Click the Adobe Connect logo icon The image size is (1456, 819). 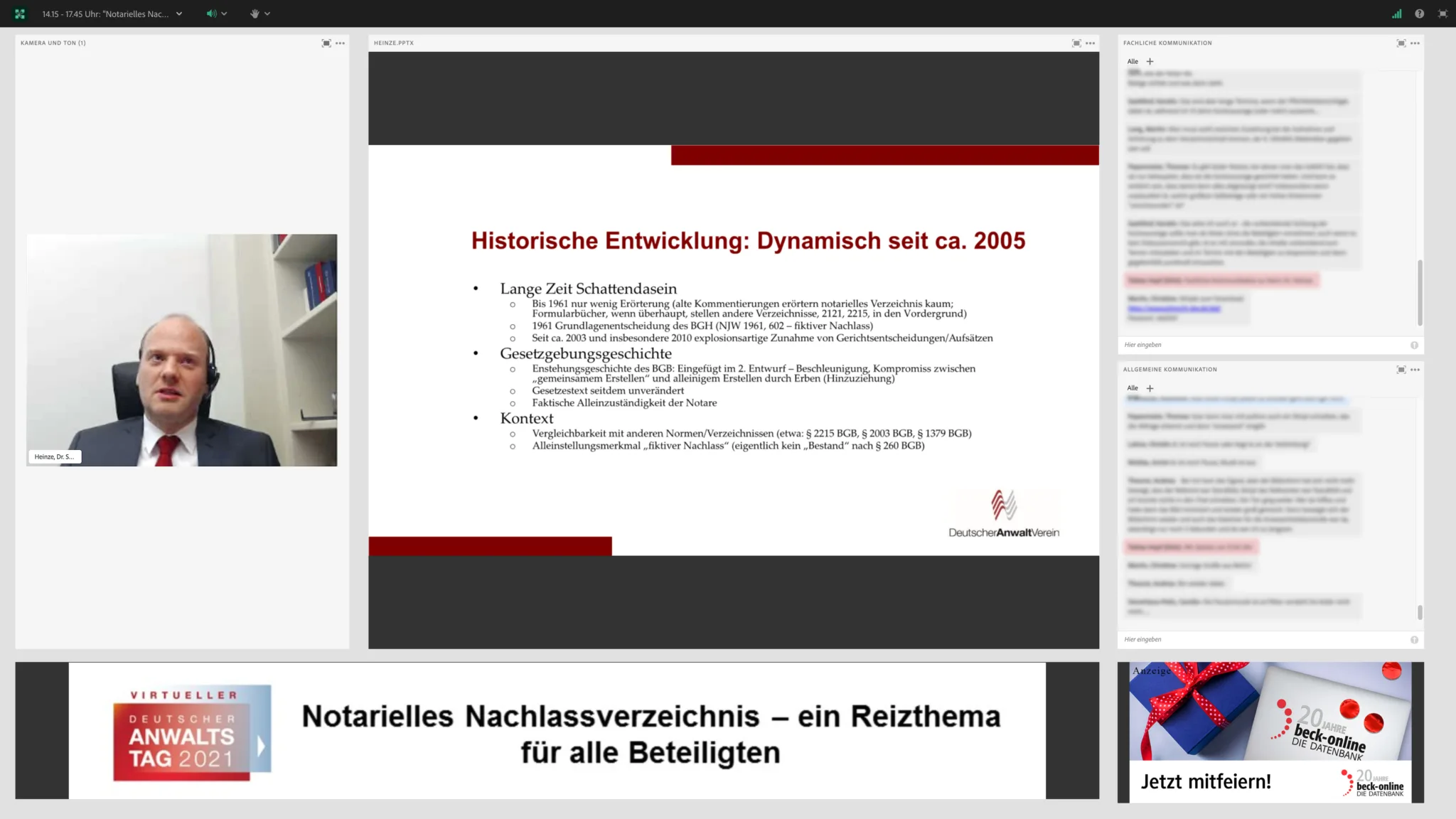pos(19,14)
